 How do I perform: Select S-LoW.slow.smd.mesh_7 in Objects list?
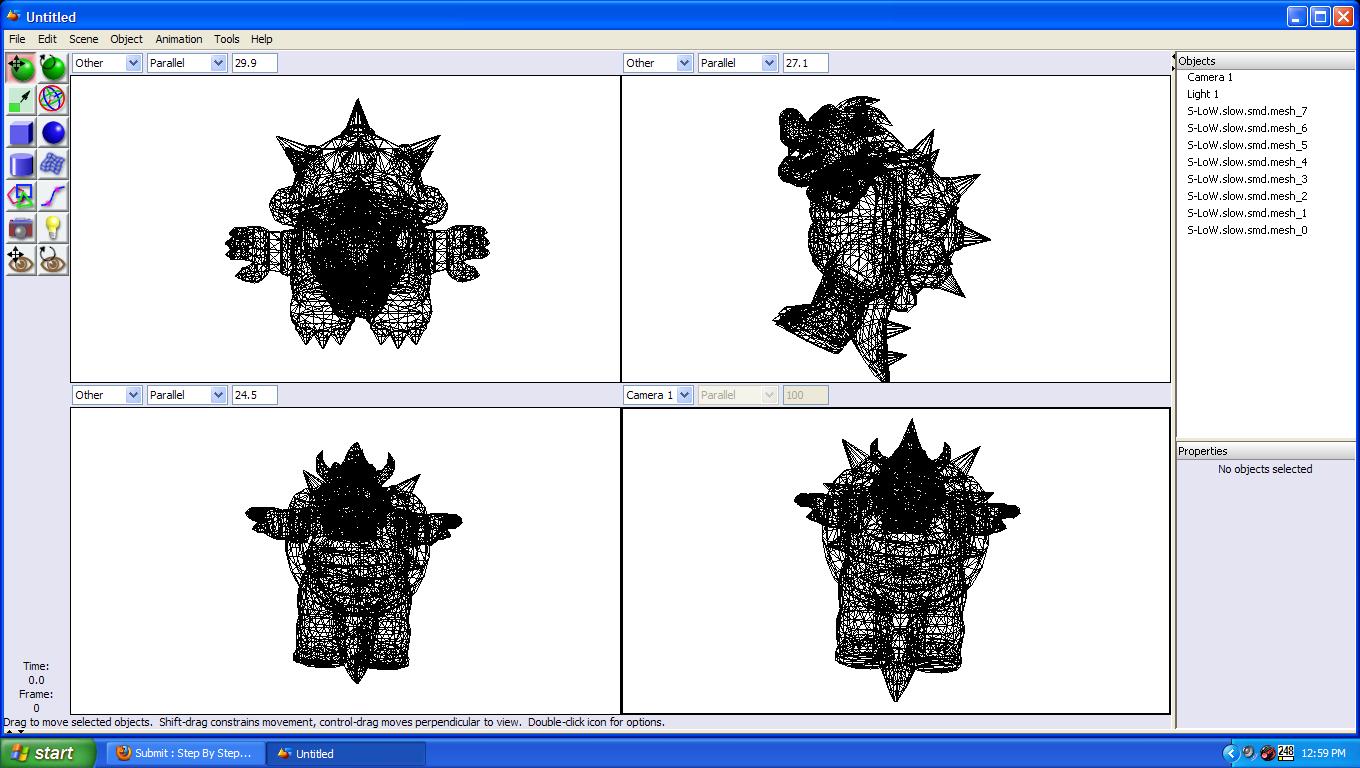pyautogui.click(x=1247, y=111)
